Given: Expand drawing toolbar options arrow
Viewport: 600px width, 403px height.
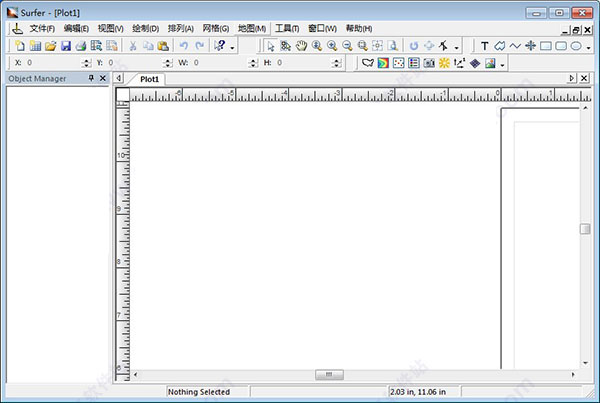Looking at the screenshot, I should pos(589,48).
